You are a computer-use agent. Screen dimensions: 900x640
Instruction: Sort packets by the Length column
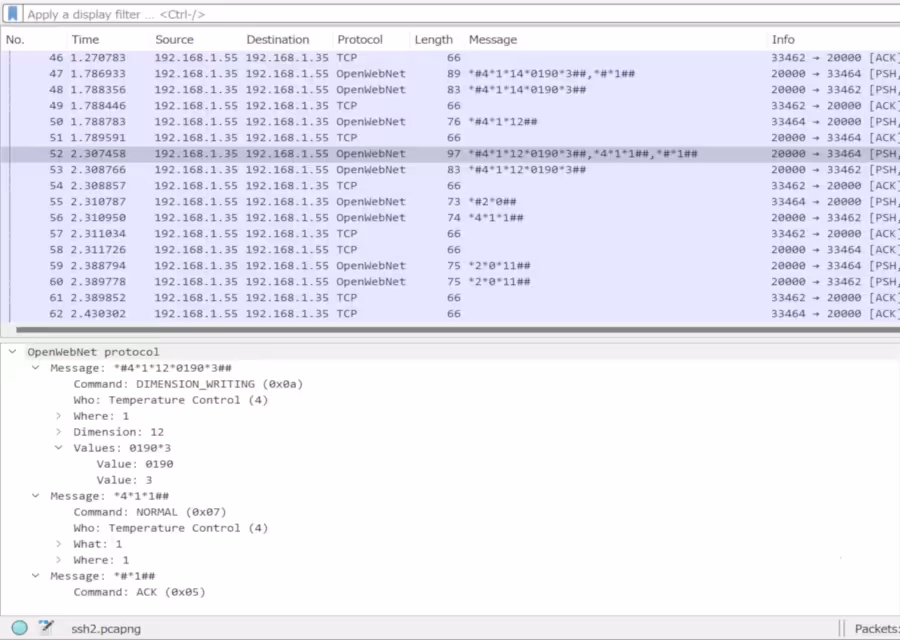pyautogui.click(x=433, y=39)
